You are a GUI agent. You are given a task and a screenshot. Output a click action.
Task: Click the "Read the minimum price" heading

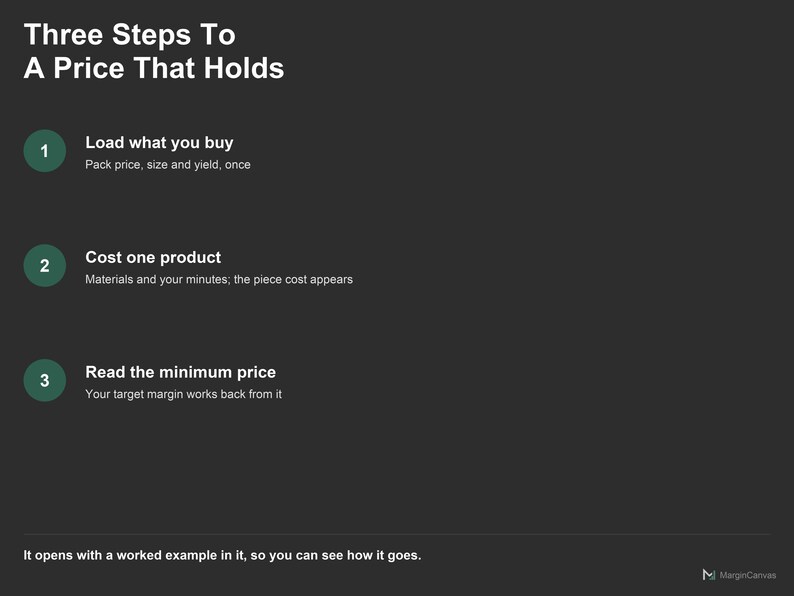click(x=180, y=372)
